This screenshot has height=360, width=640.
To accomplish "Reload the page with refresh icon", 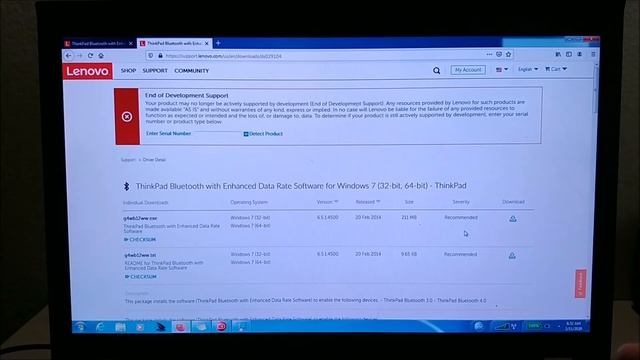I will [90, 56].
